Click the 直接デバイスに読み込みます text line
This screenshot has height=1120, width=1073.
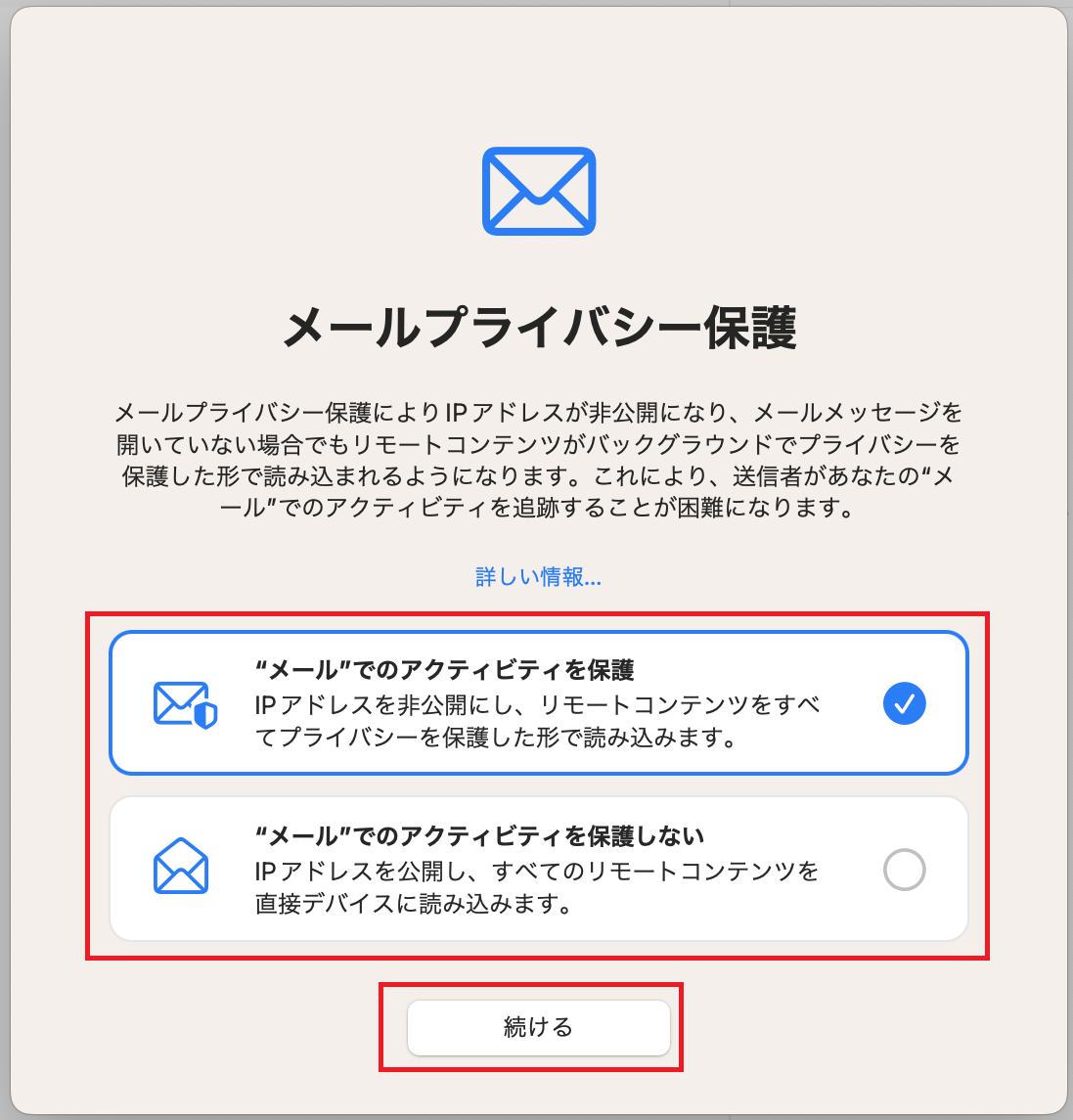coord(415,904)
